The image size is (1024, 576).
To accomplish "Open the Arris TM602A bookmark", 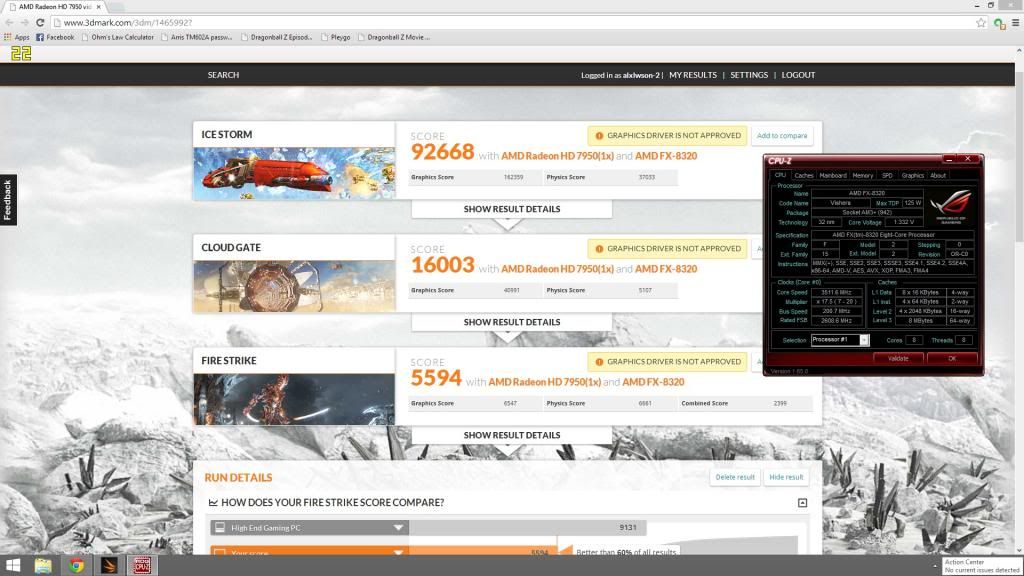I will [197, 37].
